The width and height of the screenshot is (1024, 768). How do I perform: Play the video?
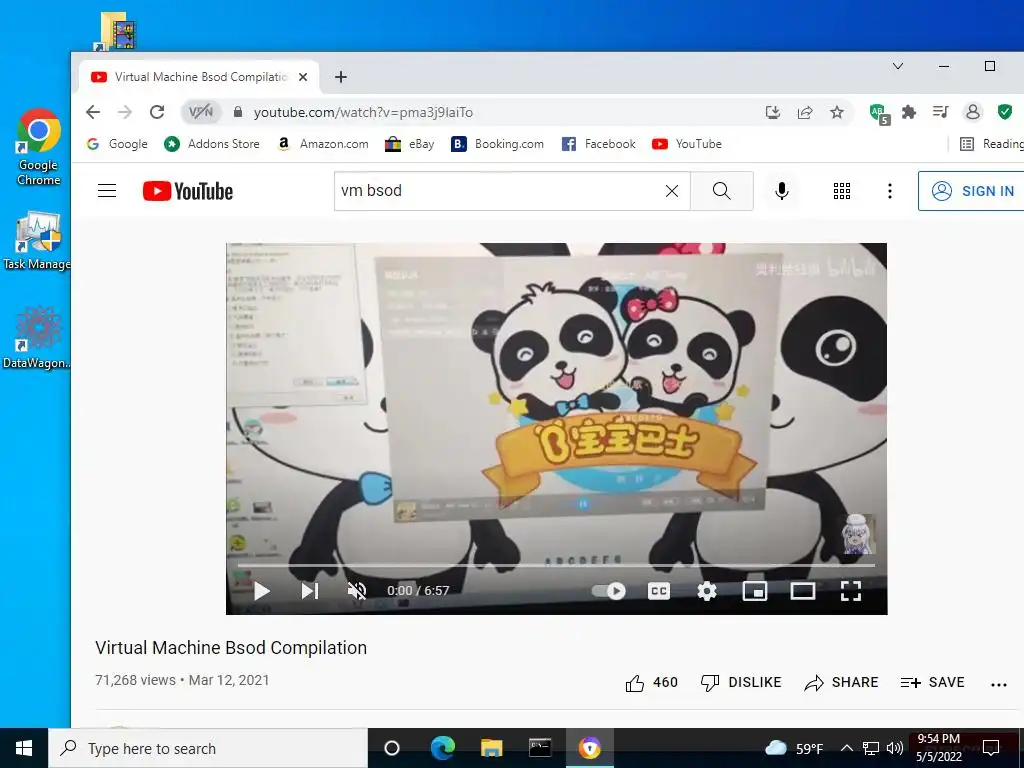262,591
